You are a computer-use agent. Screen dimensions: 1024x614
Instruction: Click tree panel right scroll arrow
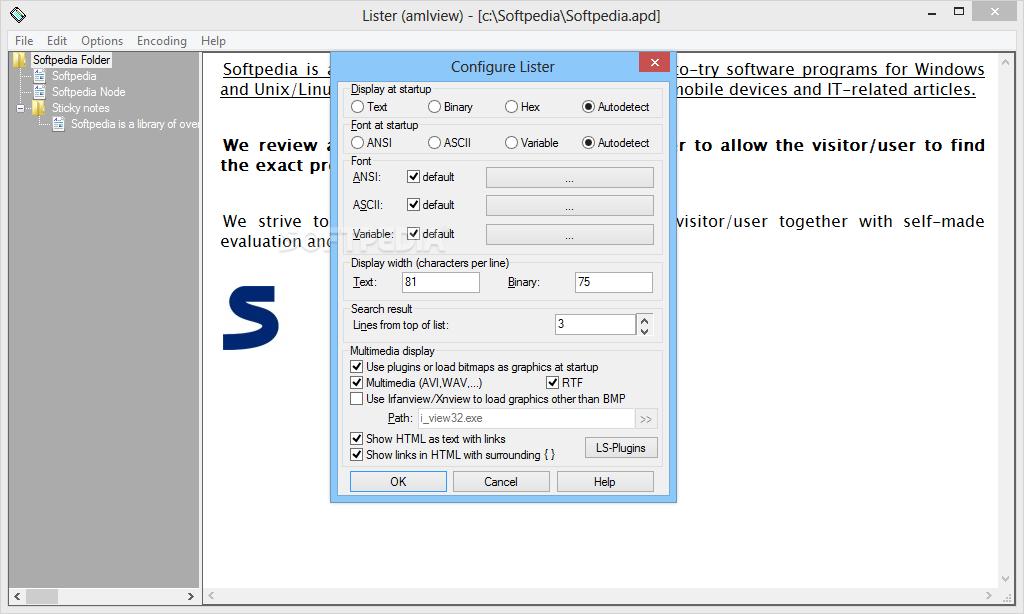pyautogui.click(x=191, y=596)
